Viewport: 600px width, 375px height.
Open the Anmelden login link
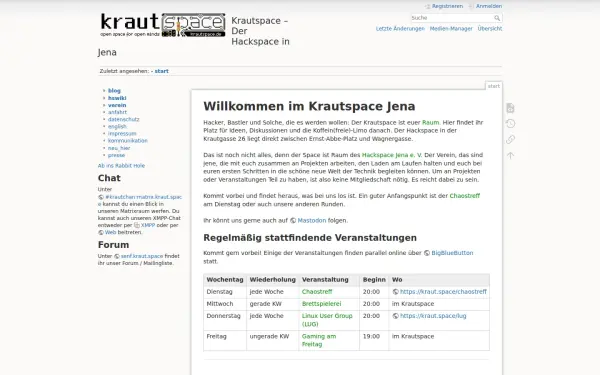[489, 6]
